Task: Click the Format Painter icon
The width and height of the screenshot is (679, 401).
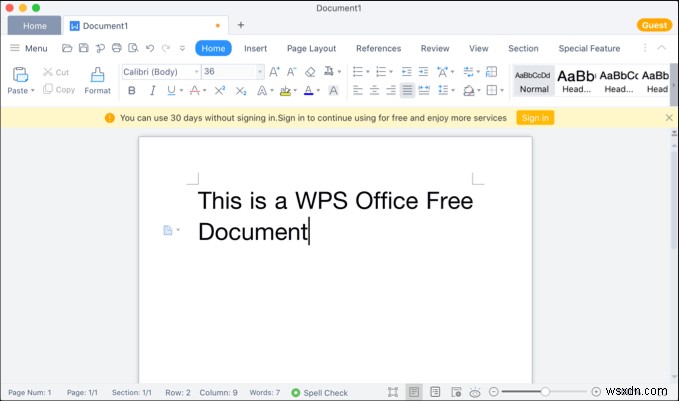Action: 97,80
